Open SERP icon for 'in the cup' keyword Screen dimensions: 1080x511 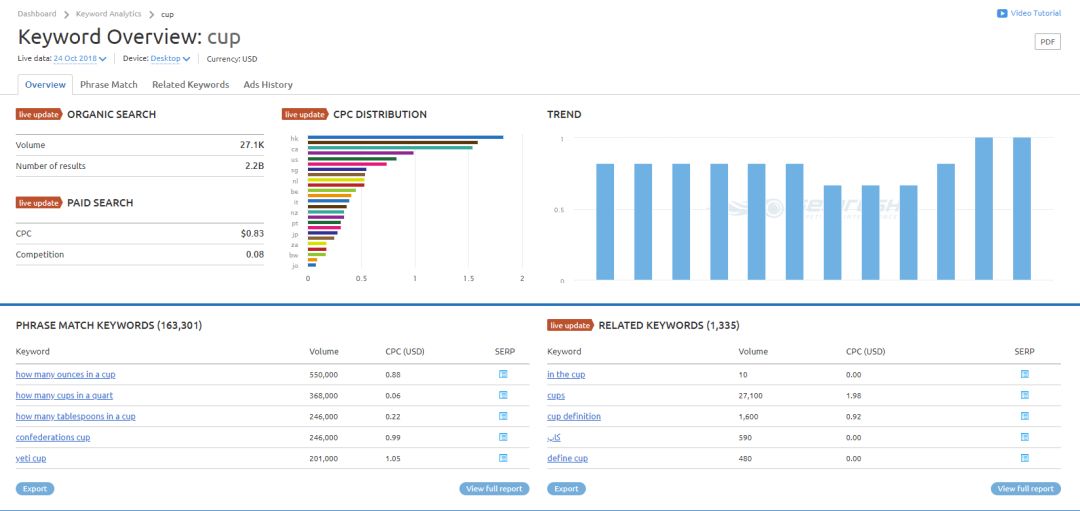click(1025, 374)
